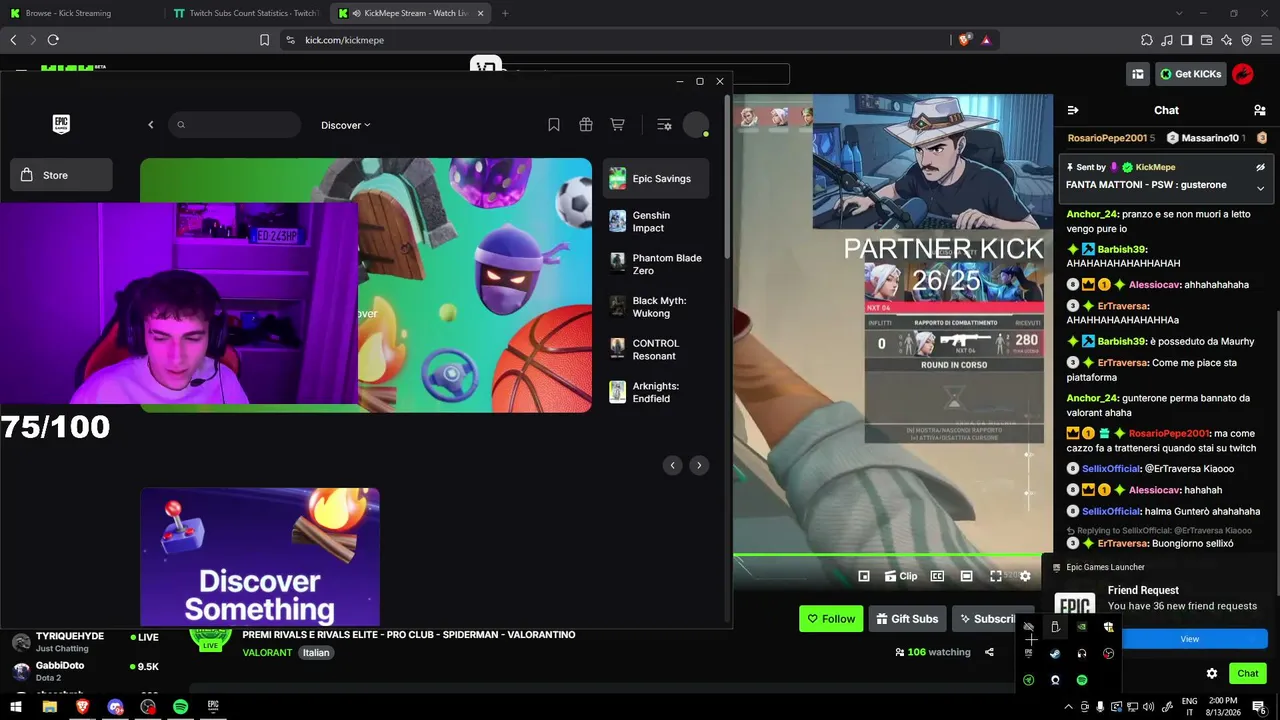
Task: Select Genshin Impact in the featured list
Action: (x=656, y=222)
